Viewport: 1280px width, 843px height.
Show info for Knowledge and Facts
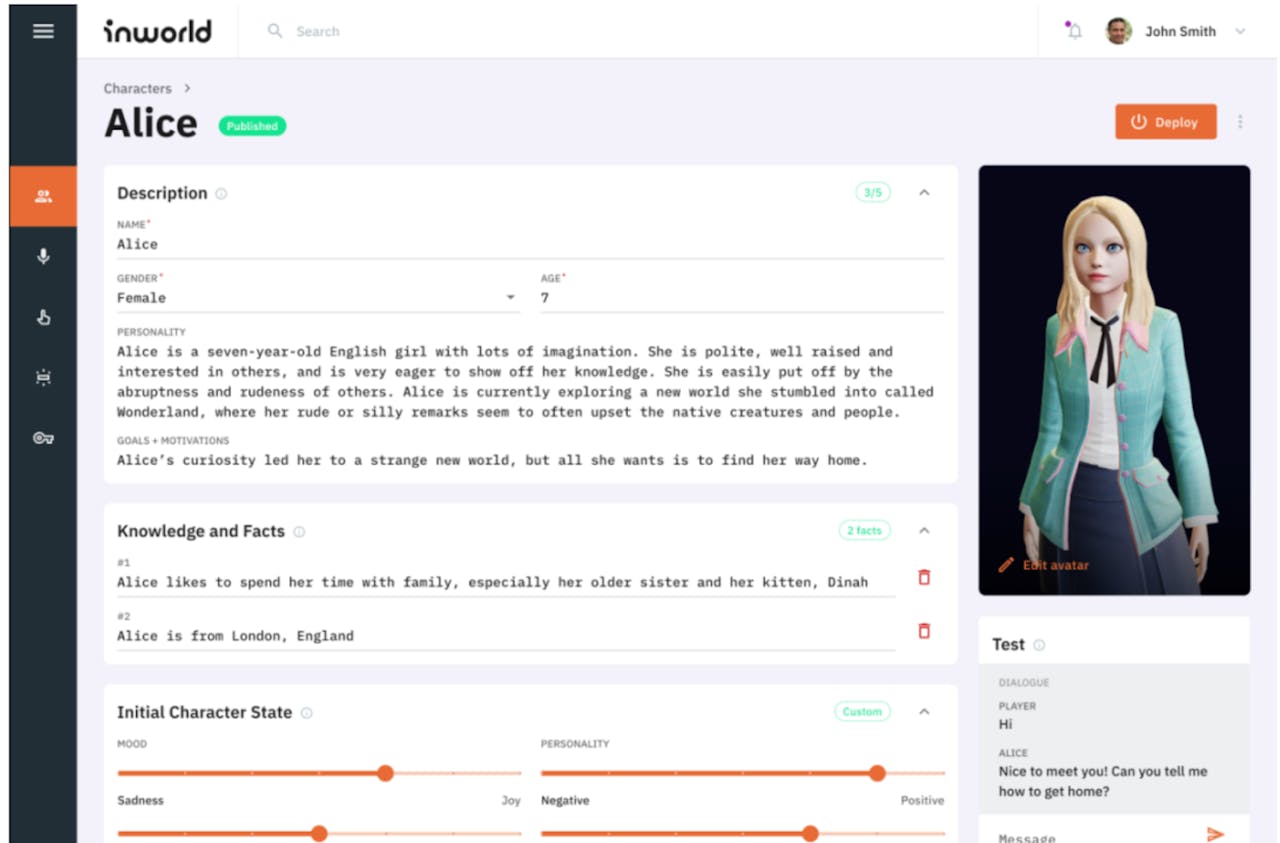299,532
